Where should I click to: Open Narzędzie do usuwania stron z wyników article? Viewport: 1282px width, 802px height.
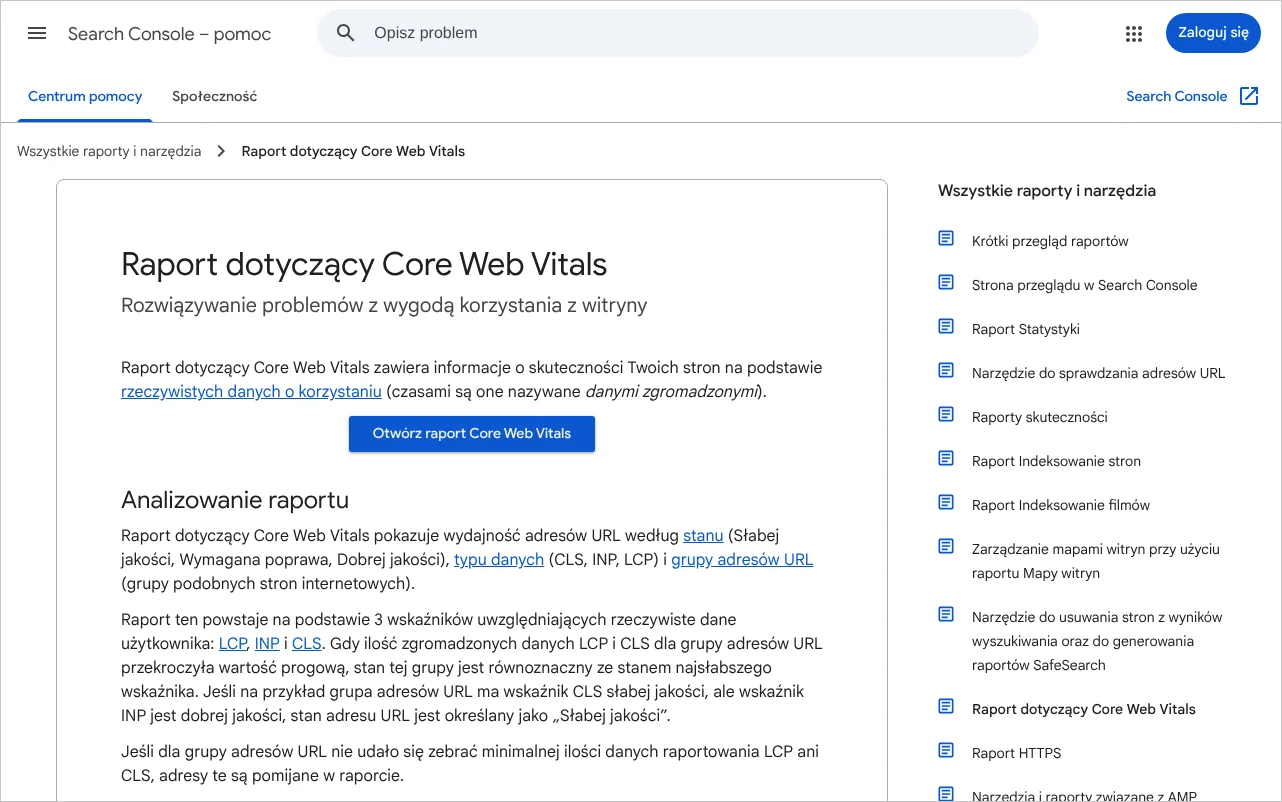tap(1097, 641)
